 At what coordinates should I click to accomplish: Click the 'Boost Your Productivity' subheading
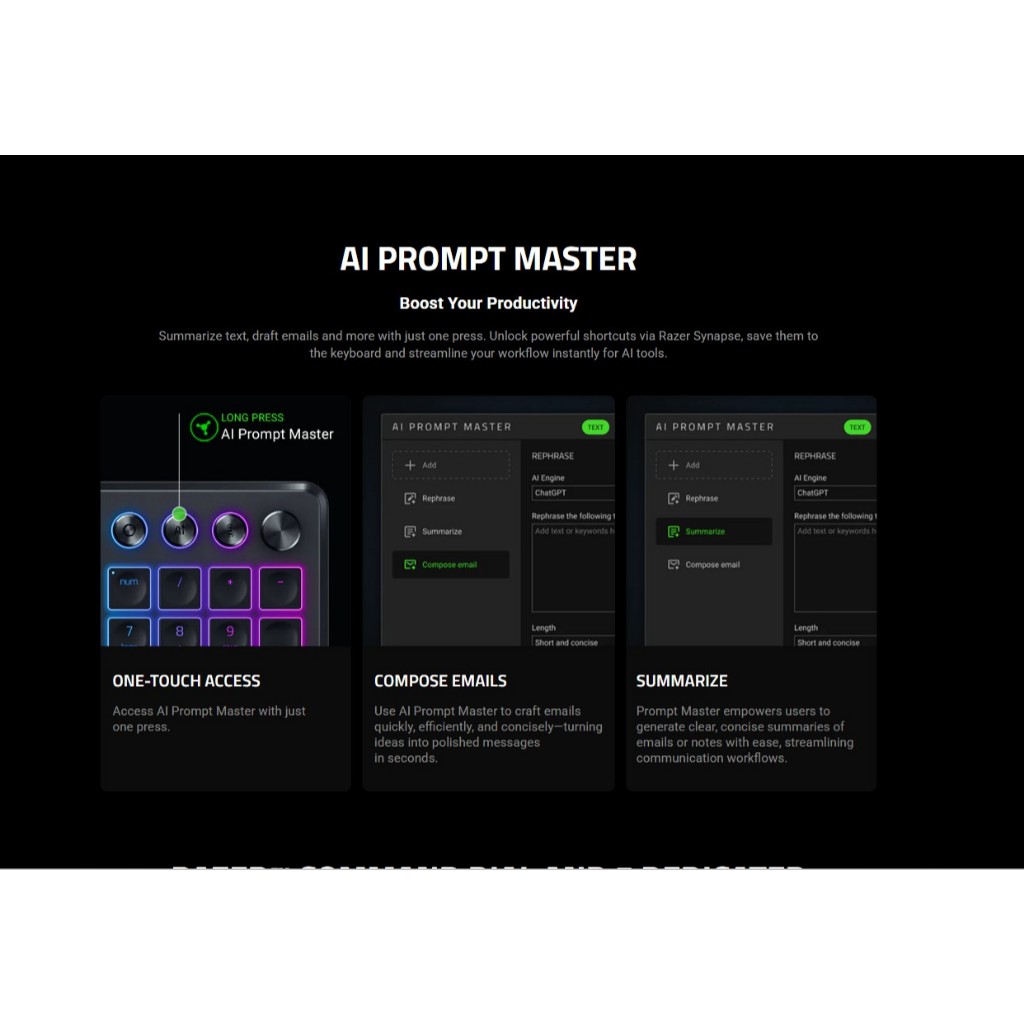click(488, 303)
